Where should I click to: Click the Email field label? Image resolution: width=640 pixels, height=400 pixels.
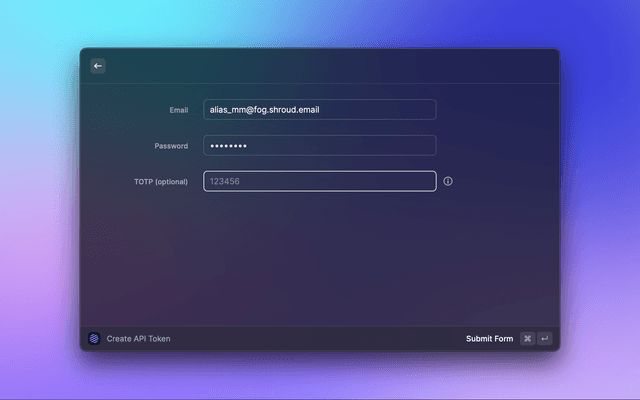coord(179,110)
